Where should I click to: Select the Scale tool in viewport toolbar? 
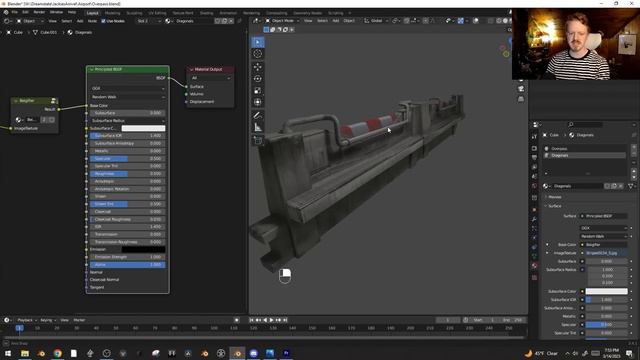pos(258,91)
